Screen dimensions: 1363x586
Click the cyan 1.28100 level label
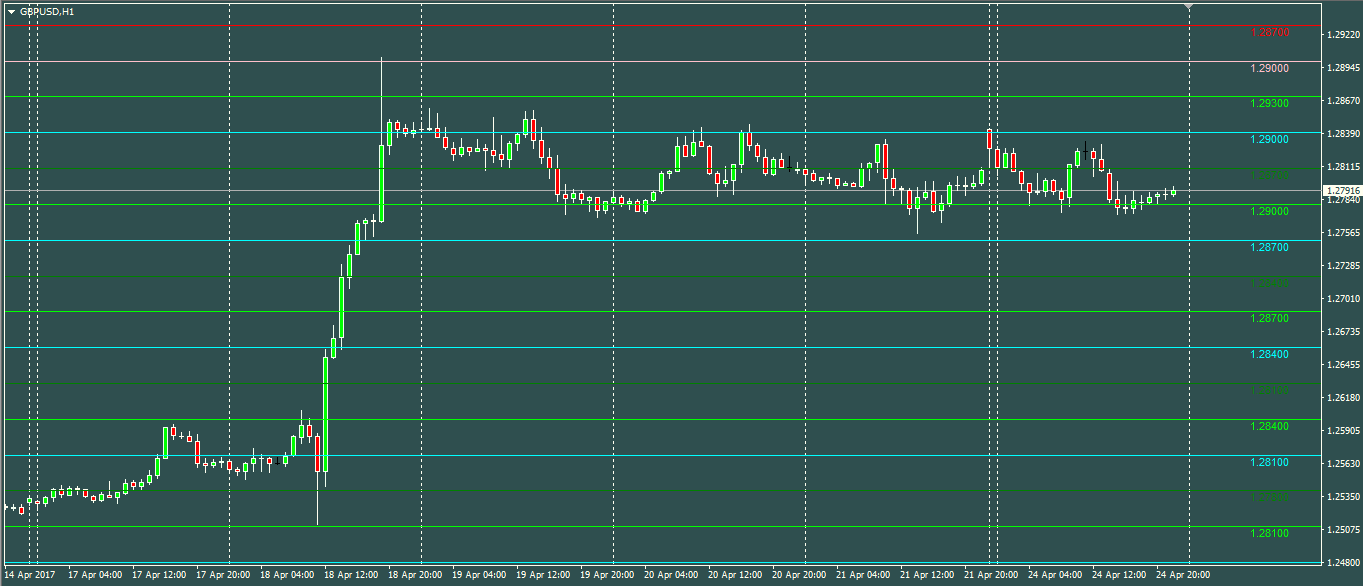click(x=1269, y=463)
